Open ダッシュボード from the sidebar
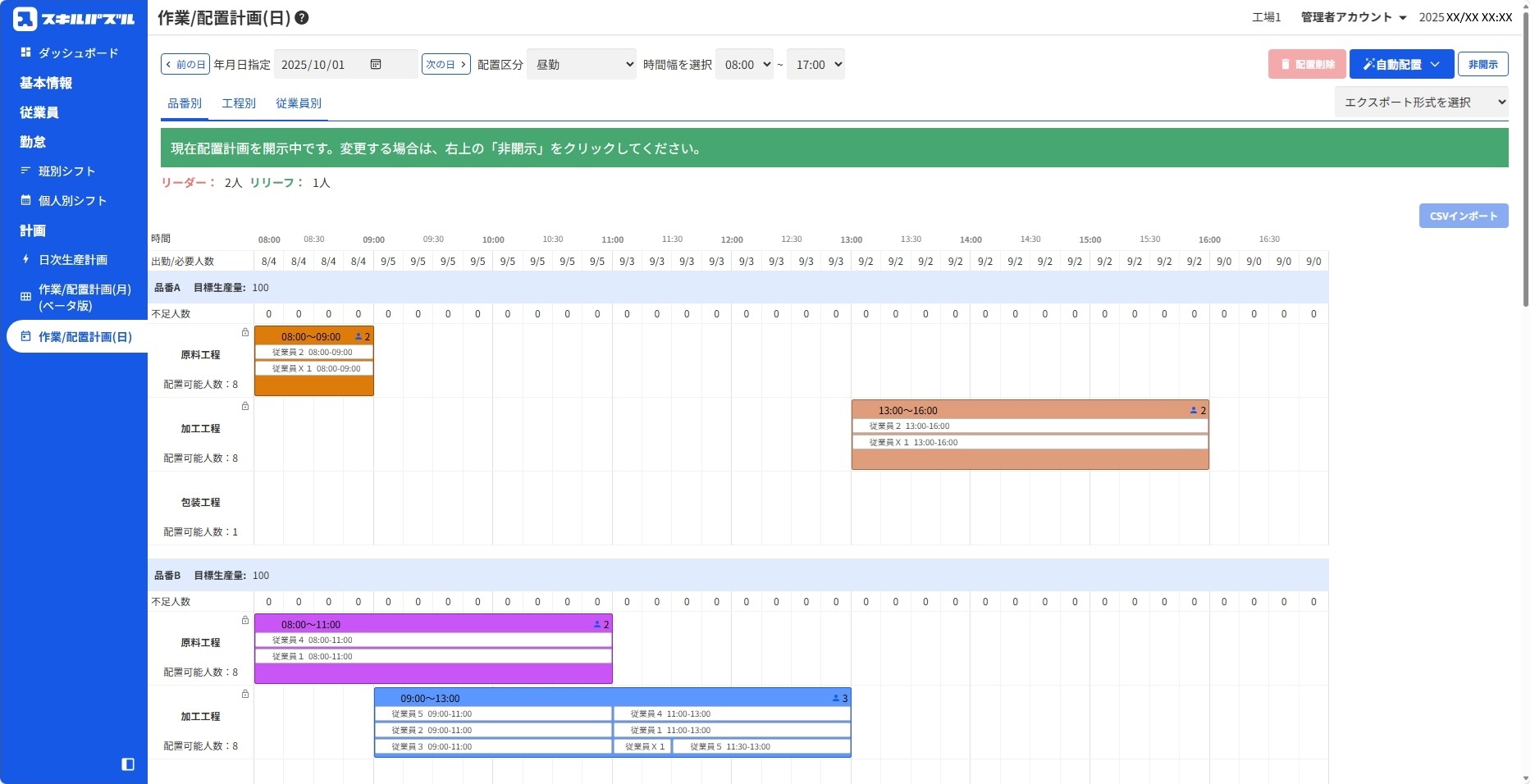Screen dimensions: 1530x784 78,52
